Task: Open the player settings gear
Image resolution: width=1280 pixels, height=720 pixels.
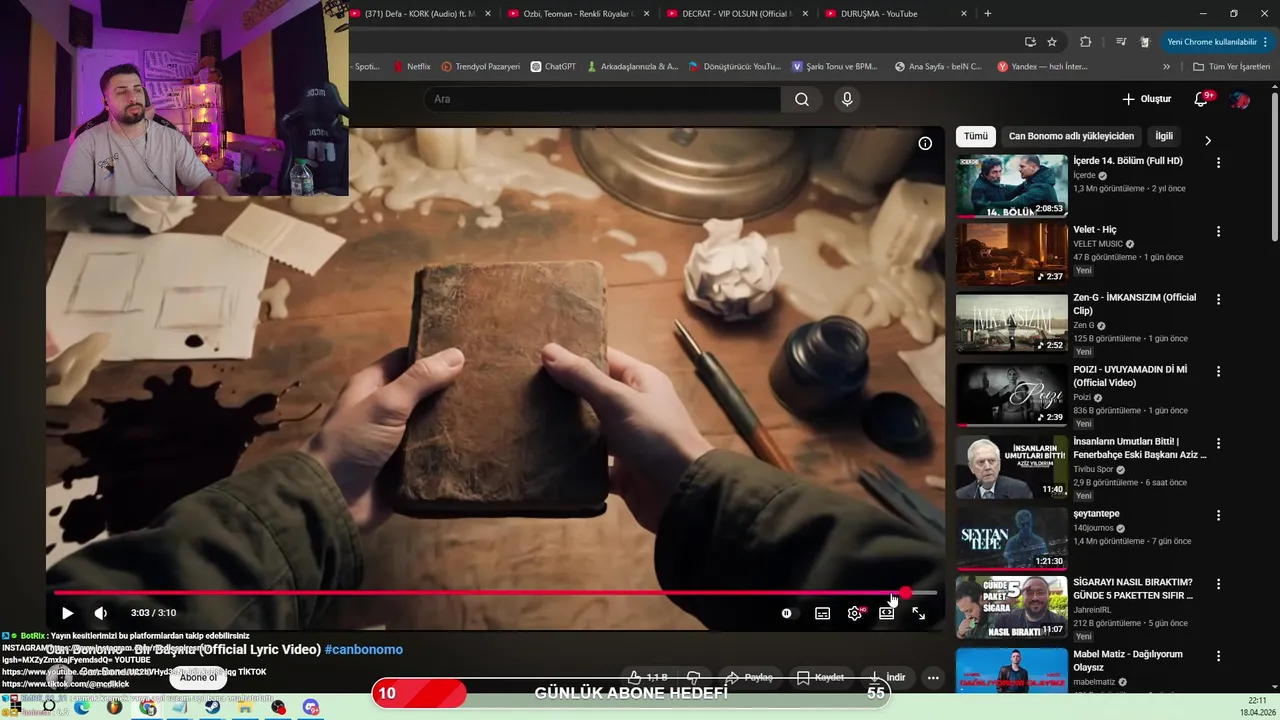Action: point(855,613)
